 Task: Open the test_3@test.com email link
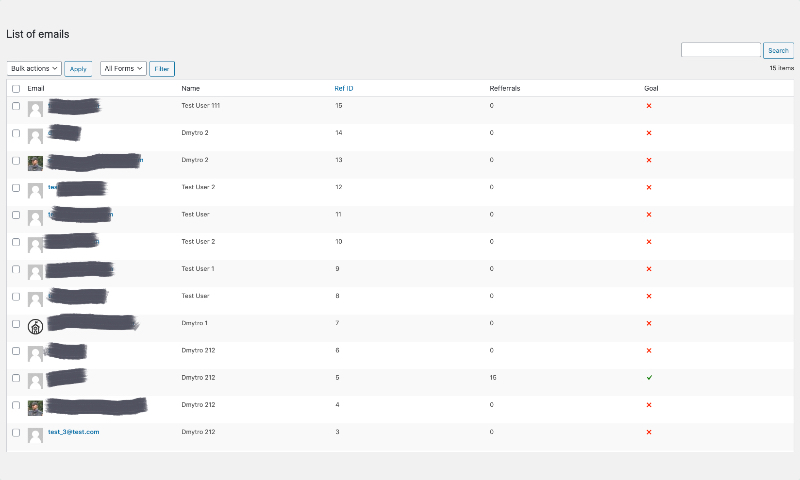click(74, 432)
